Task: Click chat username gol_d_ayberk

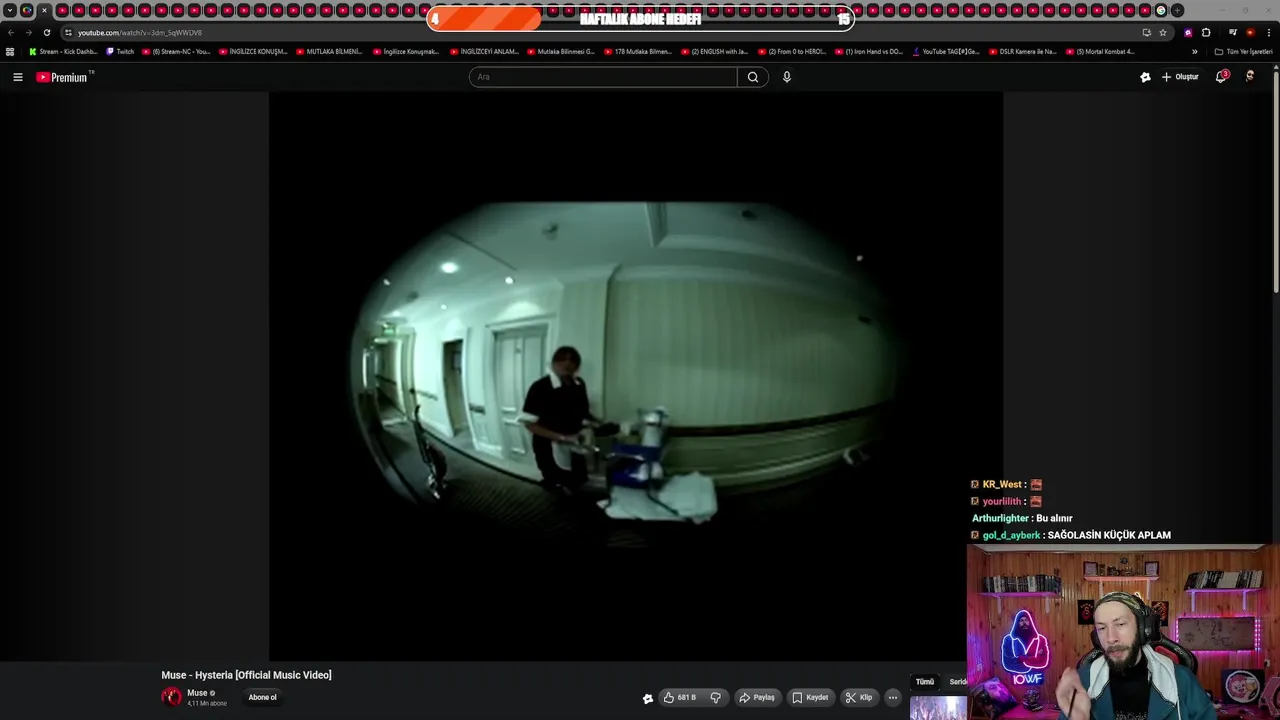Action: 1012,535
